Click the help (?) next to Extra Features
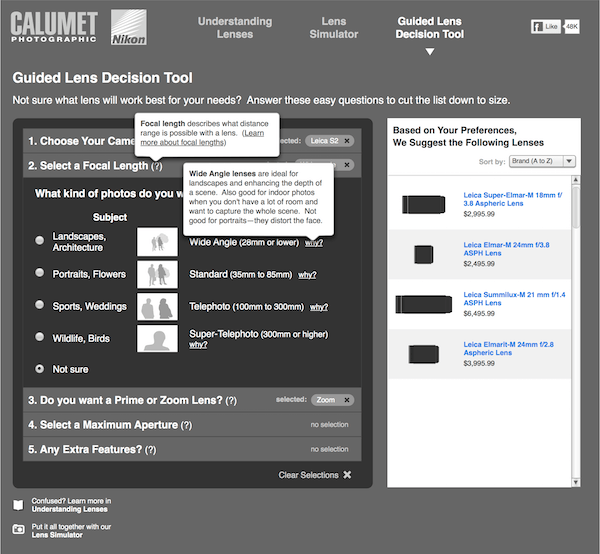This screenshot has width=600, height=554. (150, 450)
